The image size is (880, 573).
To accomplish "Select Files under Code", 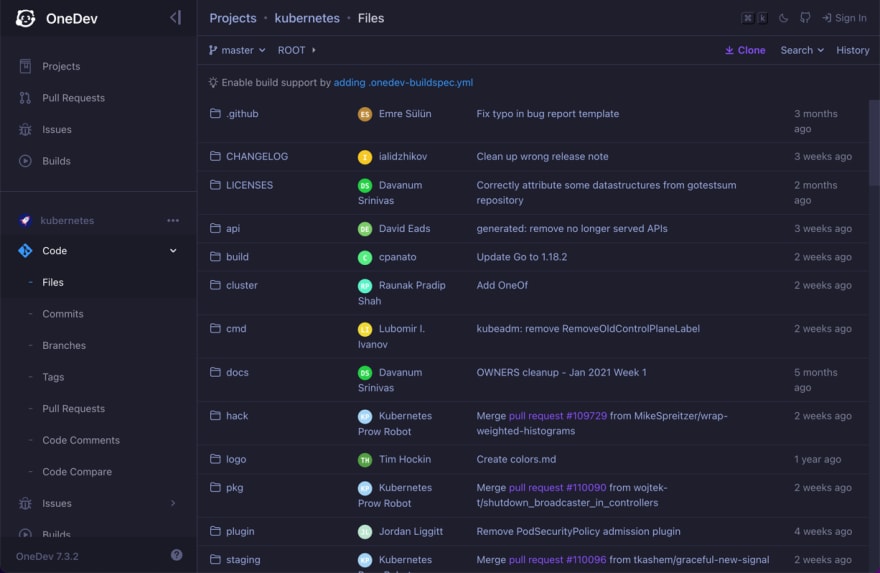I will pos(53,282).
